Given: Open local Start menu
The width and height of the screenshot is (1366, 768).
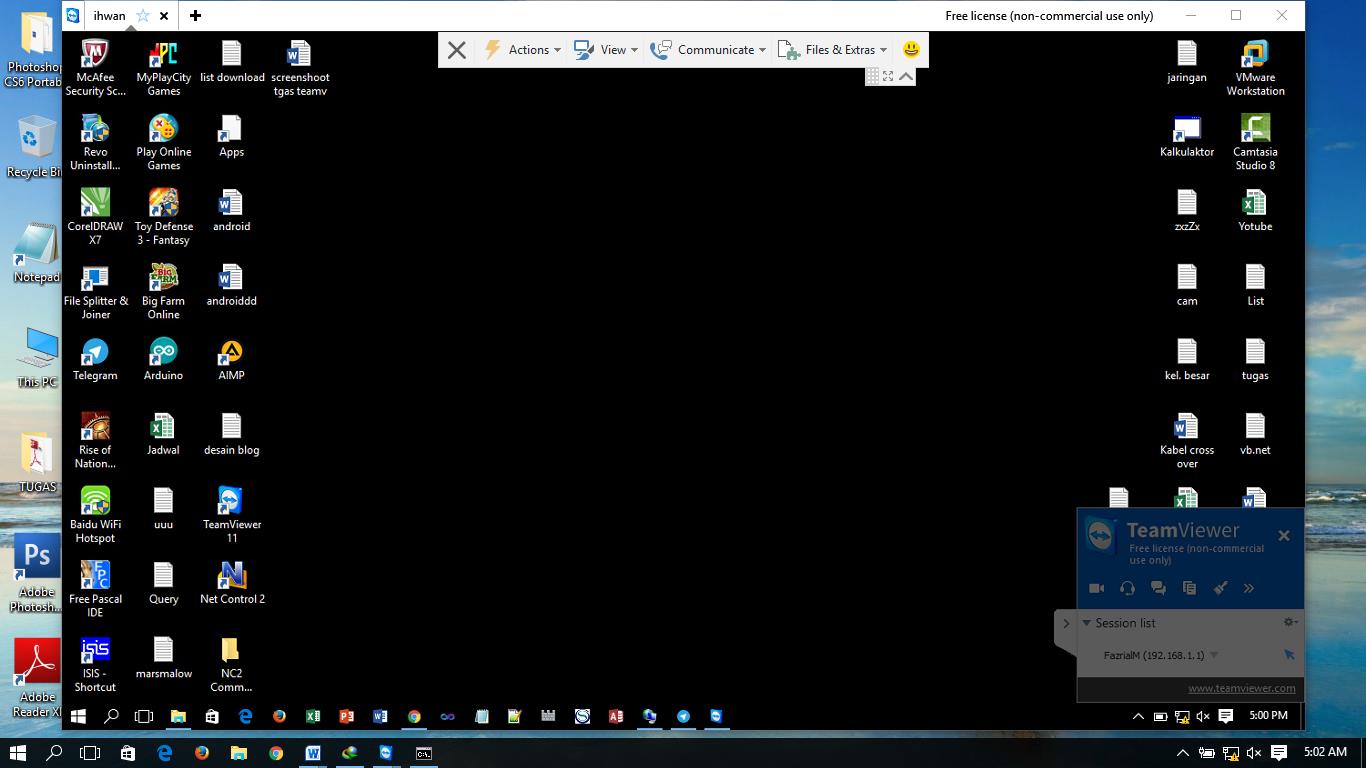Looking at the screenshot, I should 17,753.
